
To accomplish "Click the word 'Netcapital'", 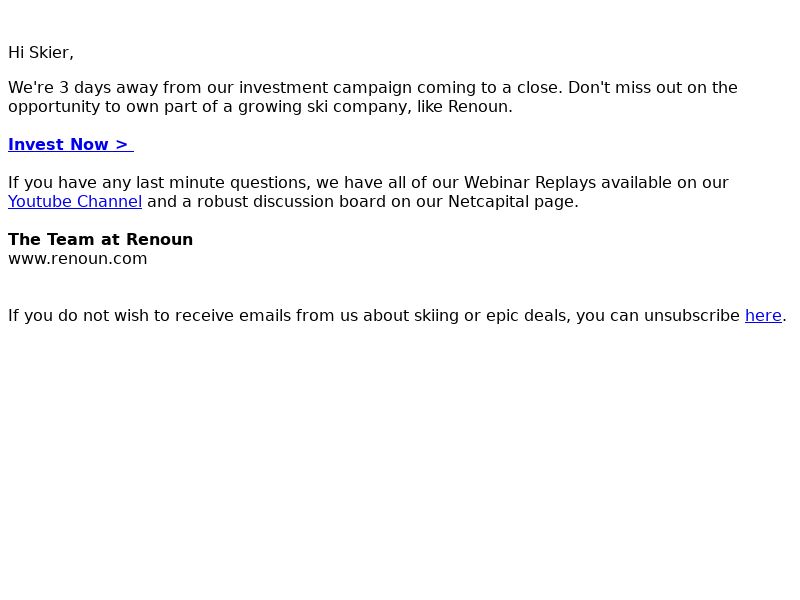I will [491, 201].
